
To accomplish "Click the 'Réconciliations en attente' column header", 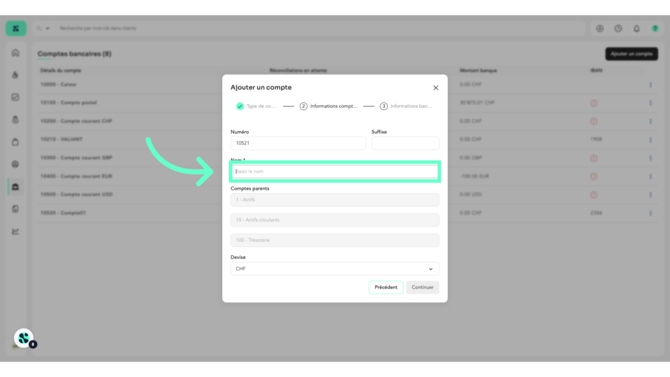I will pos(298,71).
